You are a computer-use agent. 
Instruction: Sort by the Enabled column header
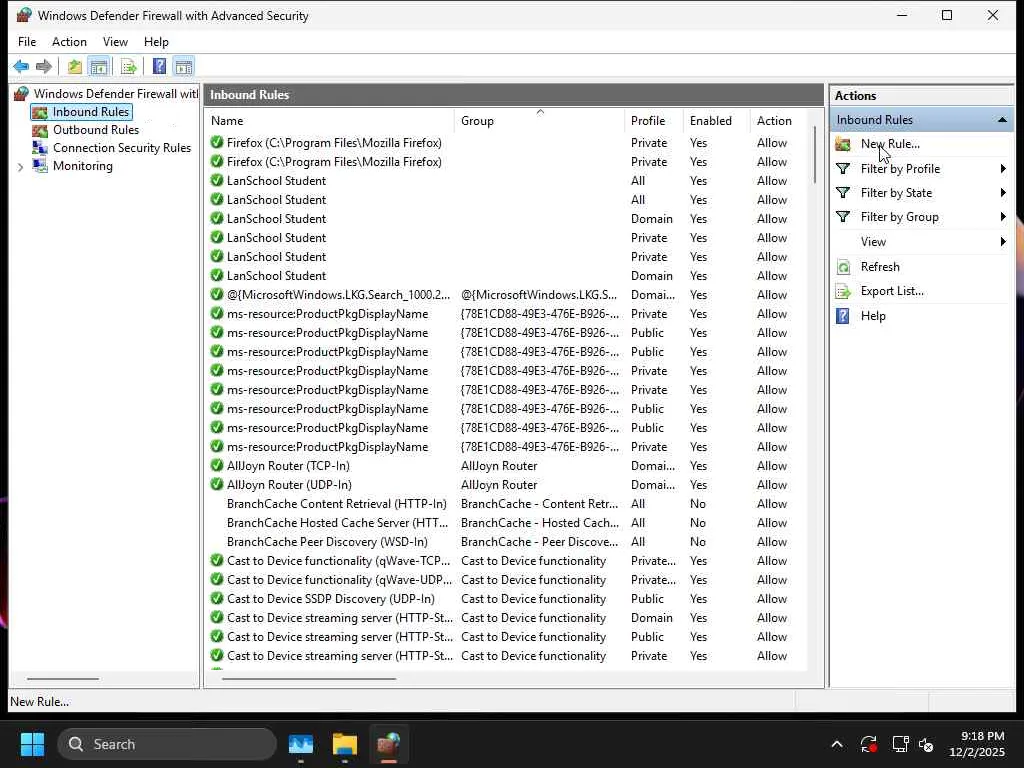point(716,121)
